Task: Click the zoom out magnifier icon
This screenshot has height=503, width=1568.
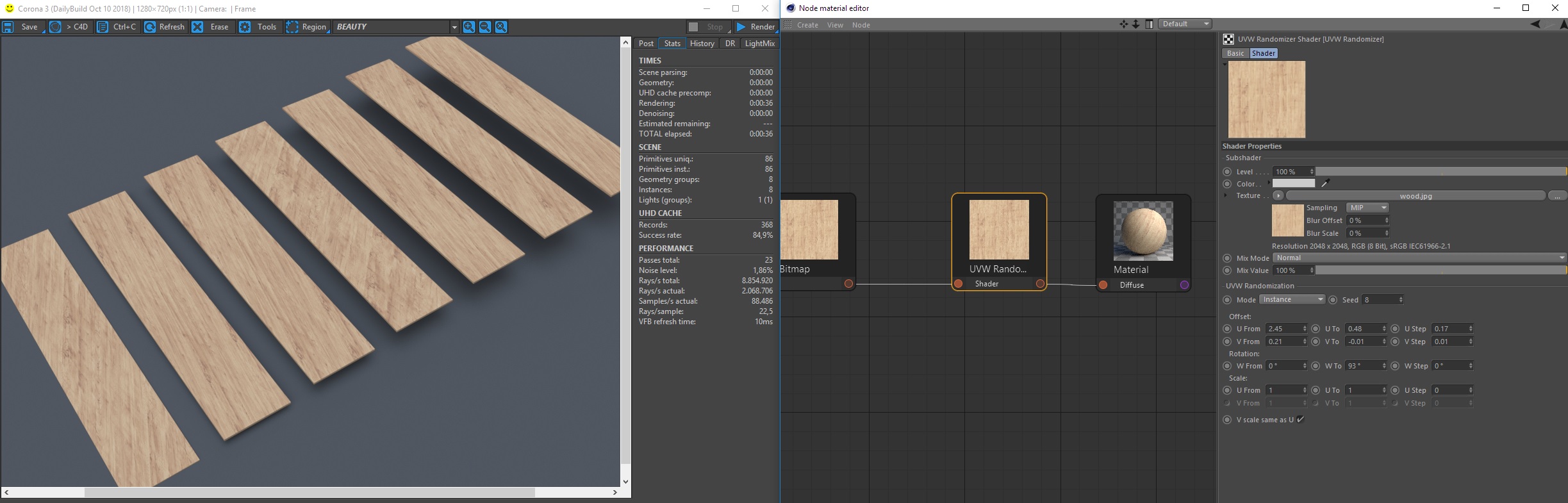Action: [x=485, y=27]
